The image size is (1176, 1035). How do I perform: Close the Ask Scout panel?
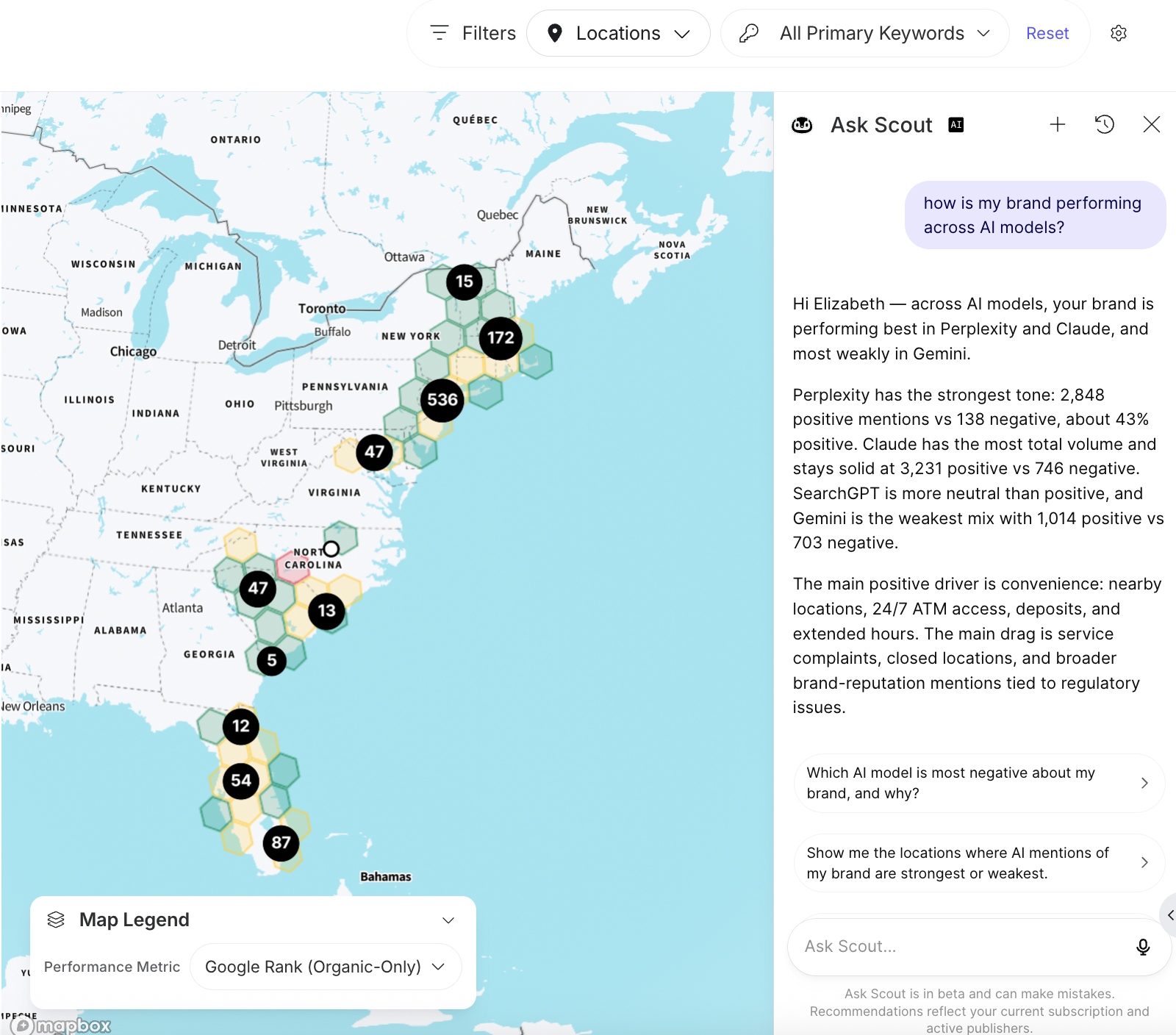pos(1151,125)
